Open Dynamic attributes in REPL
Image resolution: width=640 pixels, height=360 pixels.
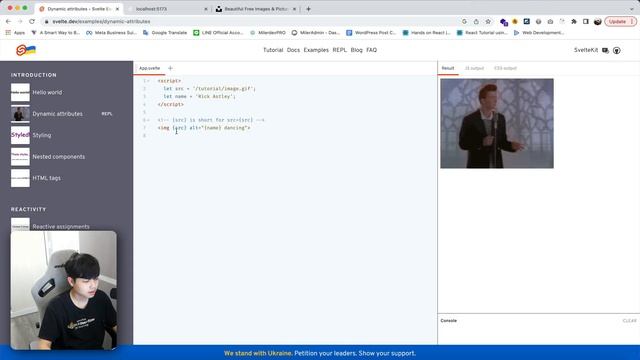pyautogui.click(x=107, y=114)
